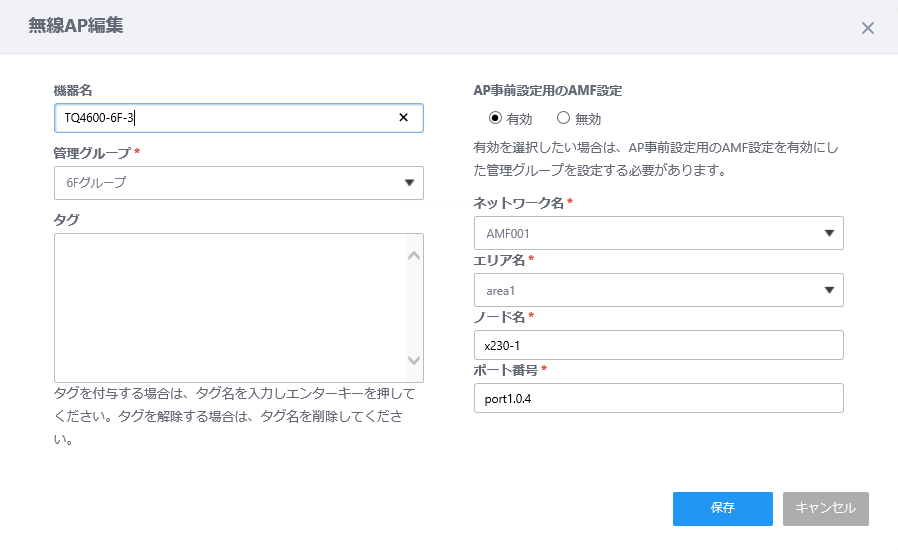
Task: Select the 無効 radio button
Action: (x=564, y=118)
